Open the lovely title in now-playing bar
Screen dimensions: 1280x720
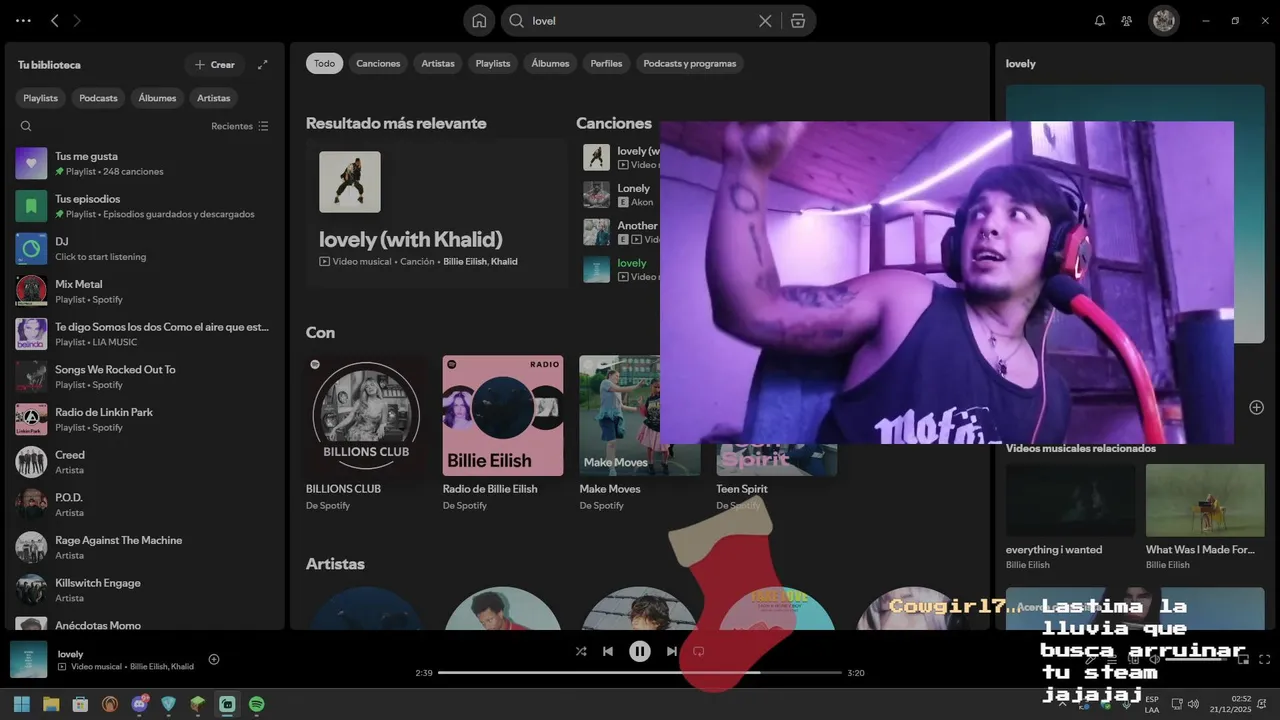coord(70,654)
